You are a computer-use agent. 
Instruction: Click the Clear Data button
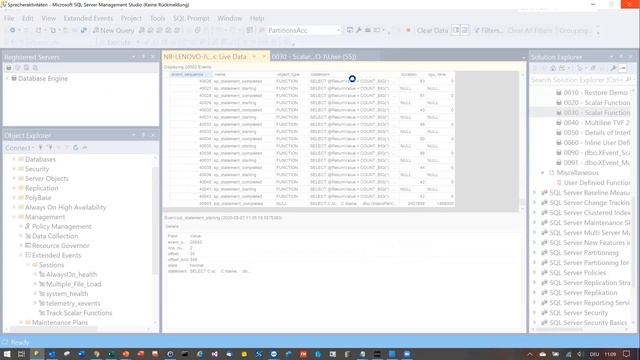click(x=432, y=30)
